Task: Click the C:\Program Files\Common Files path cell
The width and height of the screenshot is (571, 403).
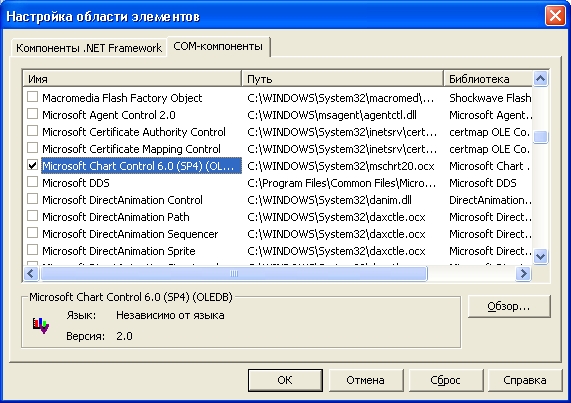Action: pyautogui.click(x=342, y=183)
